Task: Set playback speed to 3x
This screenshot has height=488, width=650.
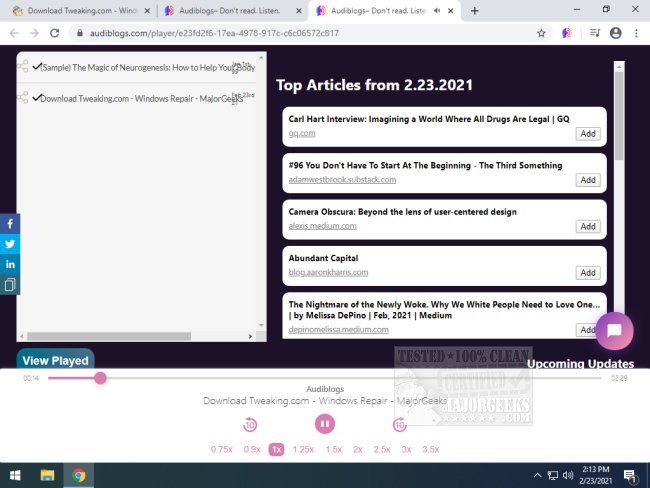Action: [406, 449]
